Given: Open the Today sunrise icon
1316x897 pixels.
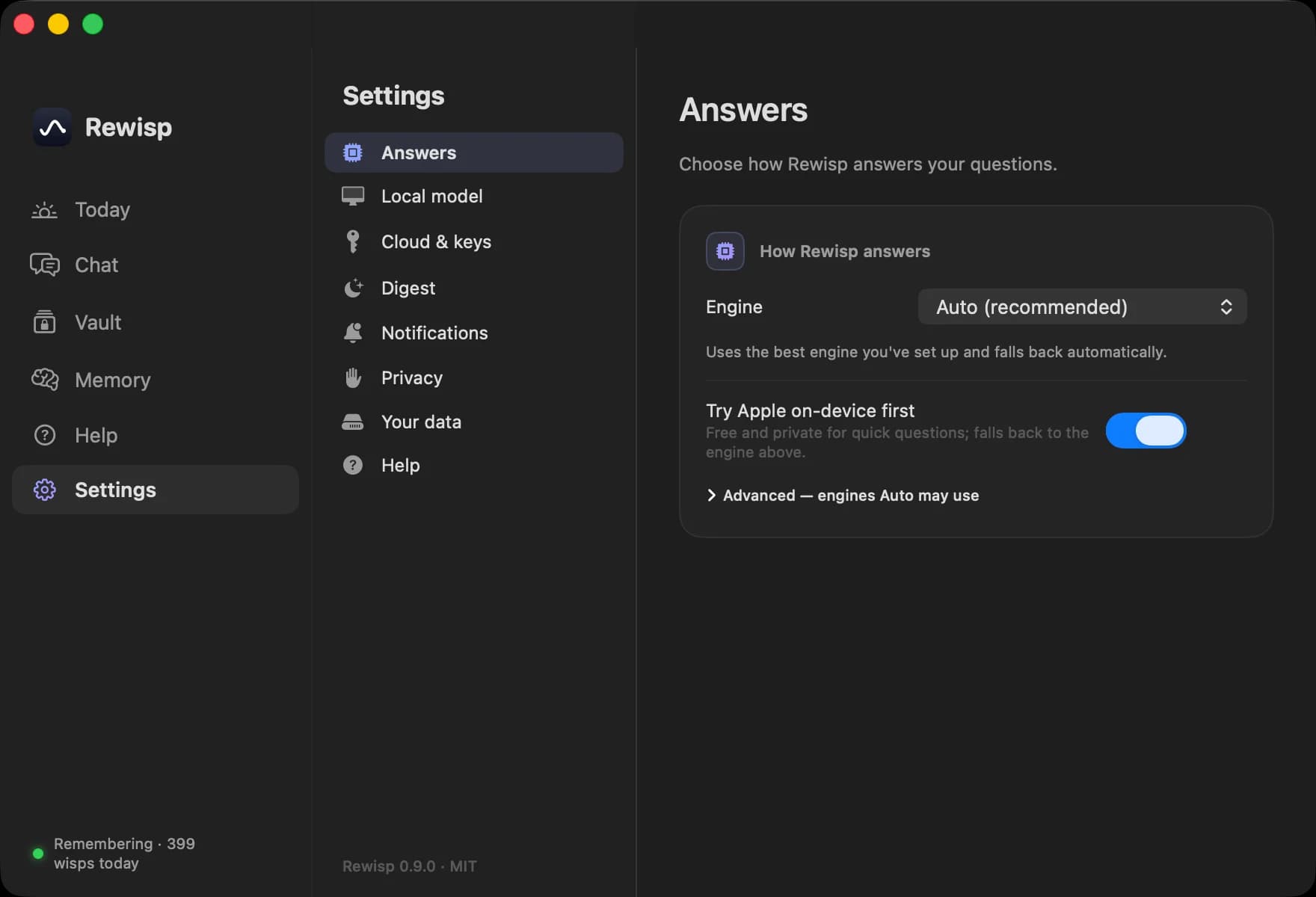Looking at the screenshot, I should point(44,210).
